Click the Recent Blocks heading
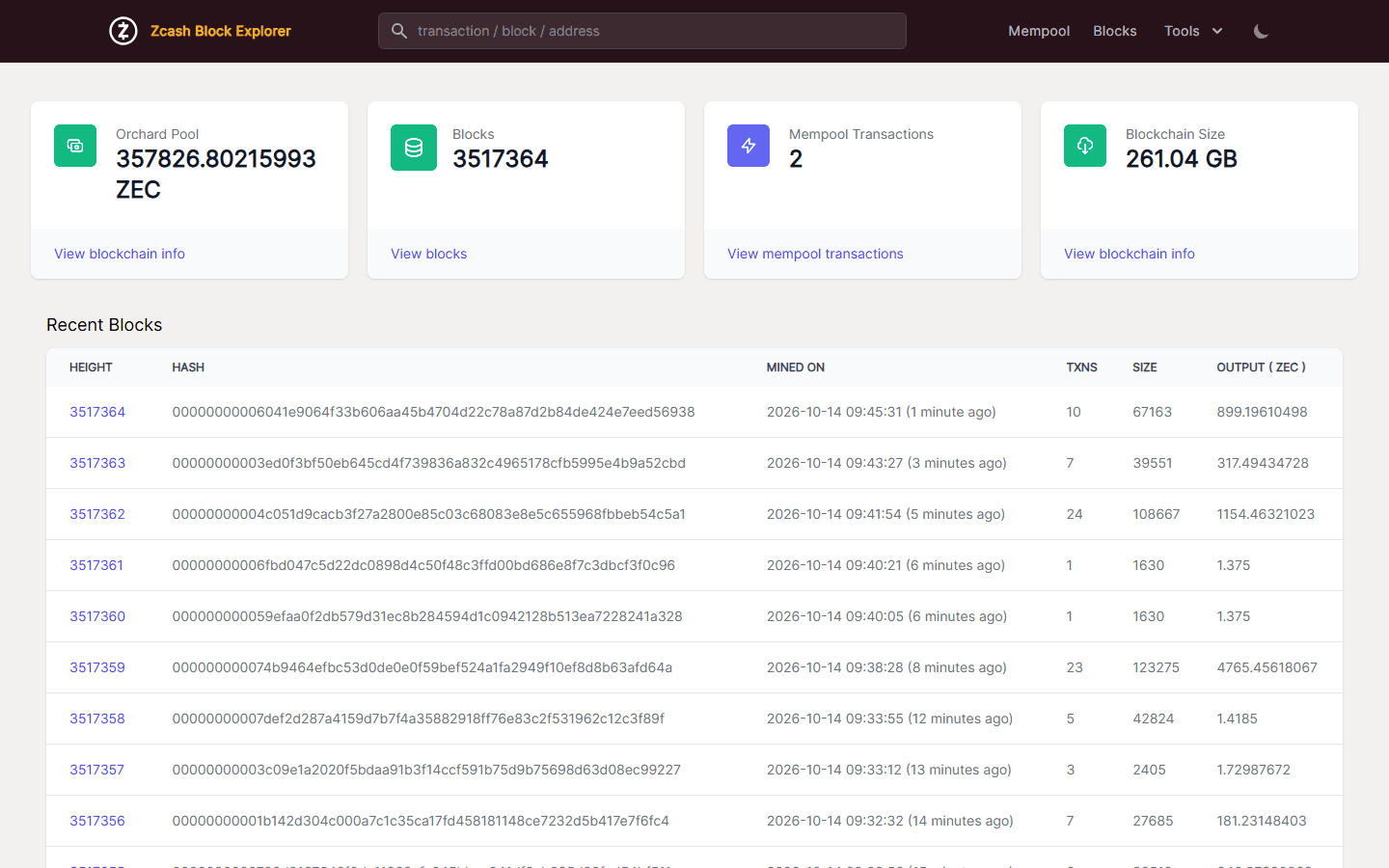 104,325
